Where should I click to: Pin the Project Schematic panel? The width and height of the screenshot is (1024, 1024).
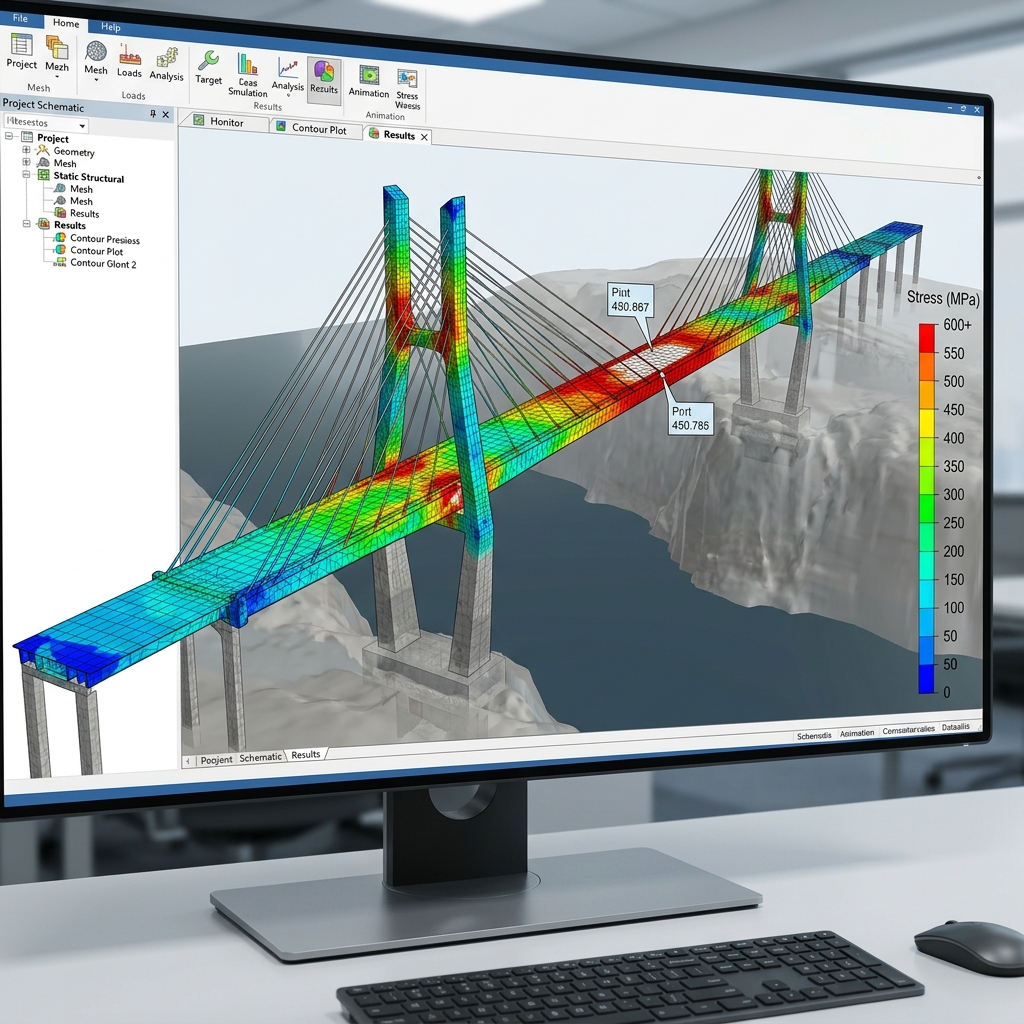point(153,114)
